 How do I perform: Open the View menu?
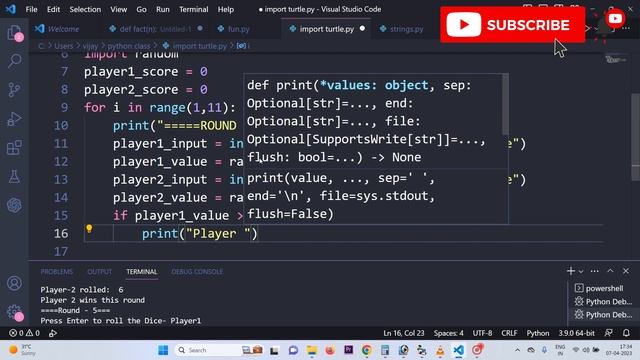pos(118,9)
